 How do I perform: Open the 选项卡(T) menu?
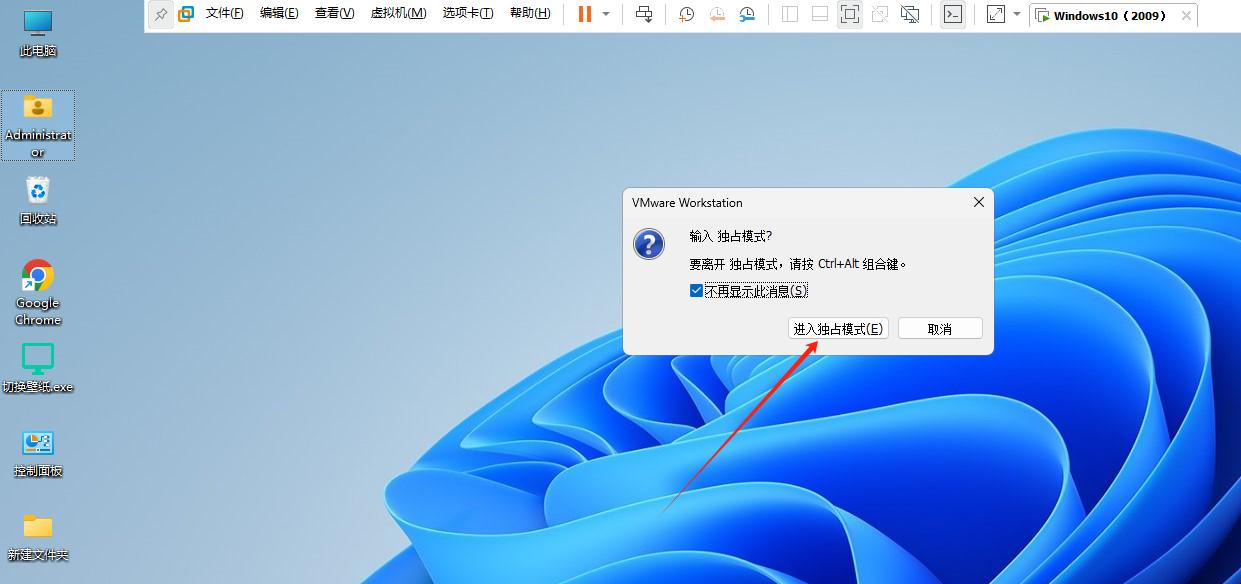click(x=468, y=14)
